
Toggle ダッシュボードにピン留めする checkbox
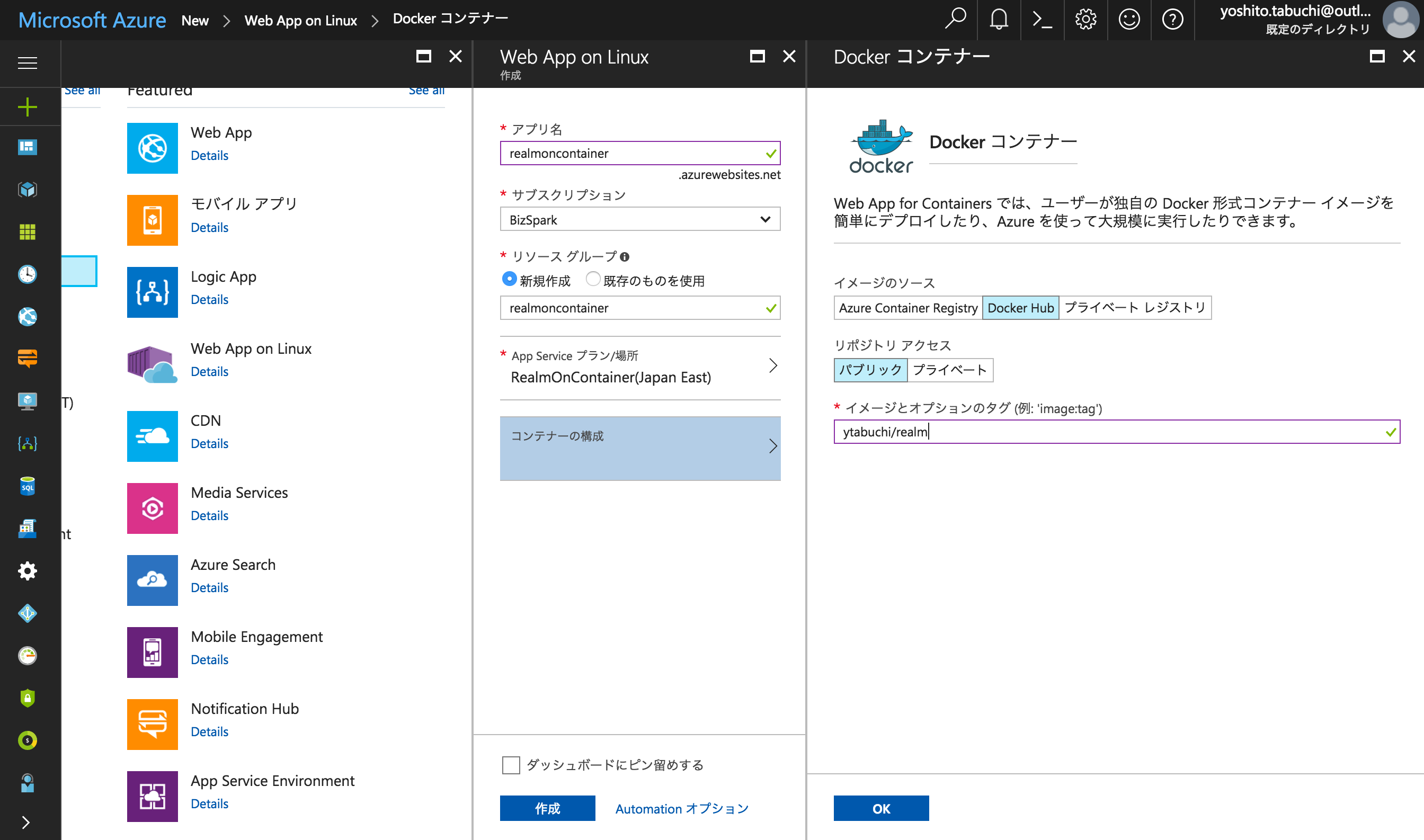tap(509, 766)
